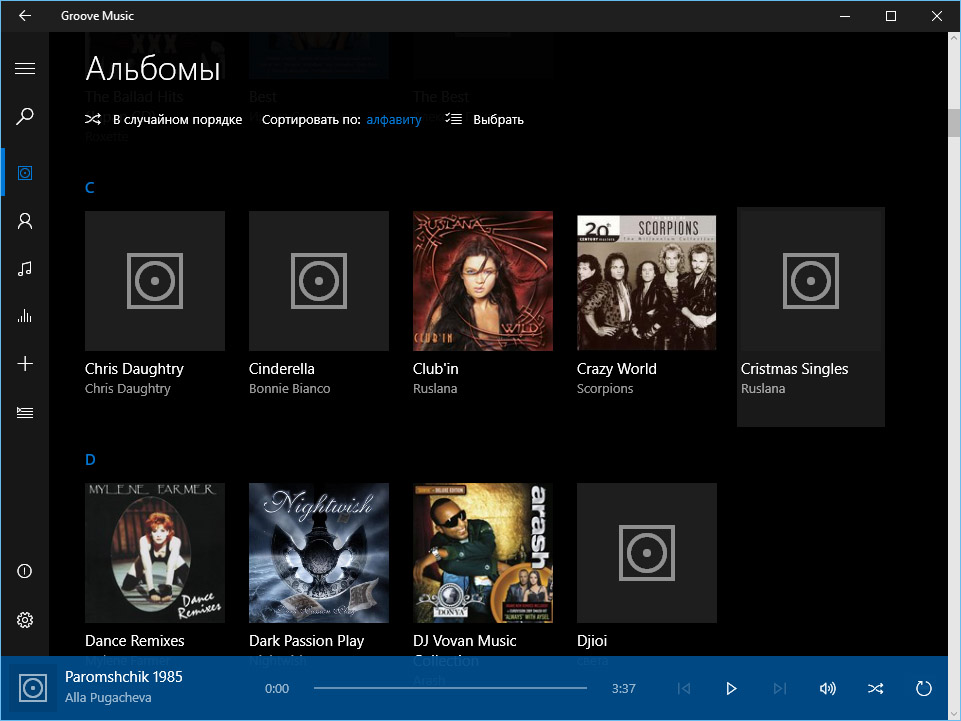Open Dance Remixes album cover
The height and width of the screenshot is (721, 961).
155,553
